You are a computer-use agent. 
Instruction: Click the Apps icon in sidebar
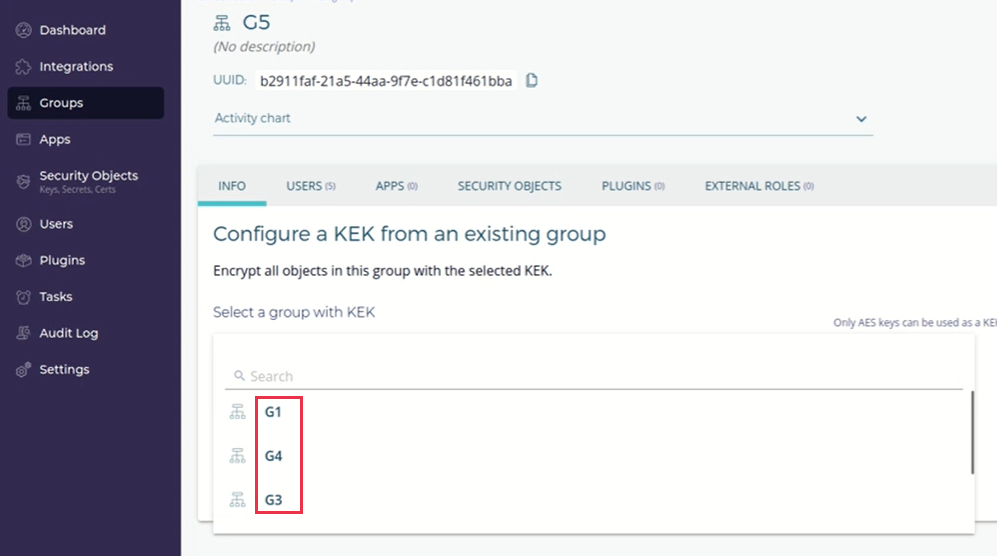coord(24,140)
